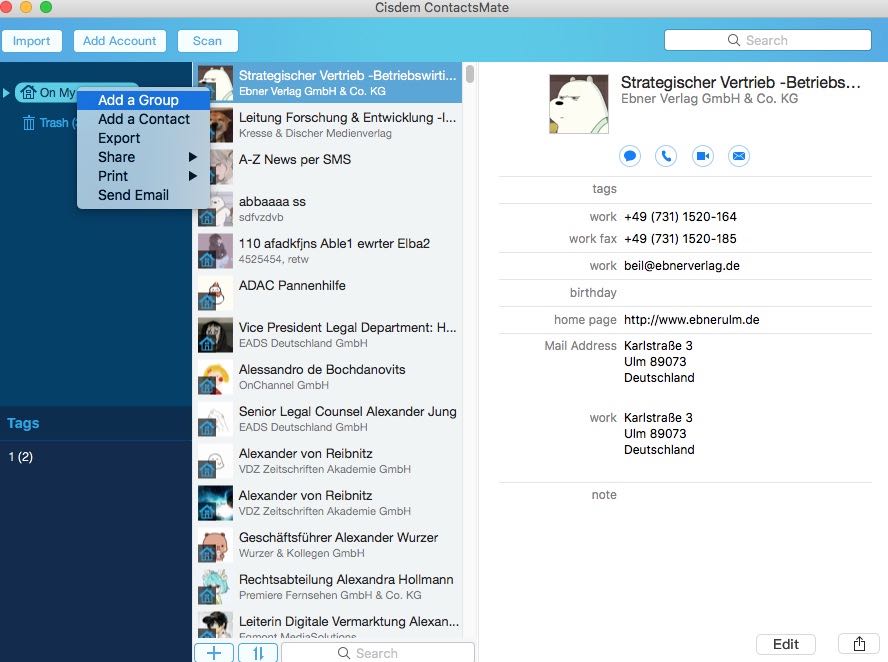This screenshot has height=662, width=888.
Task: Click work phone +49 (731) 1520-164
Action: pos(680,216)
